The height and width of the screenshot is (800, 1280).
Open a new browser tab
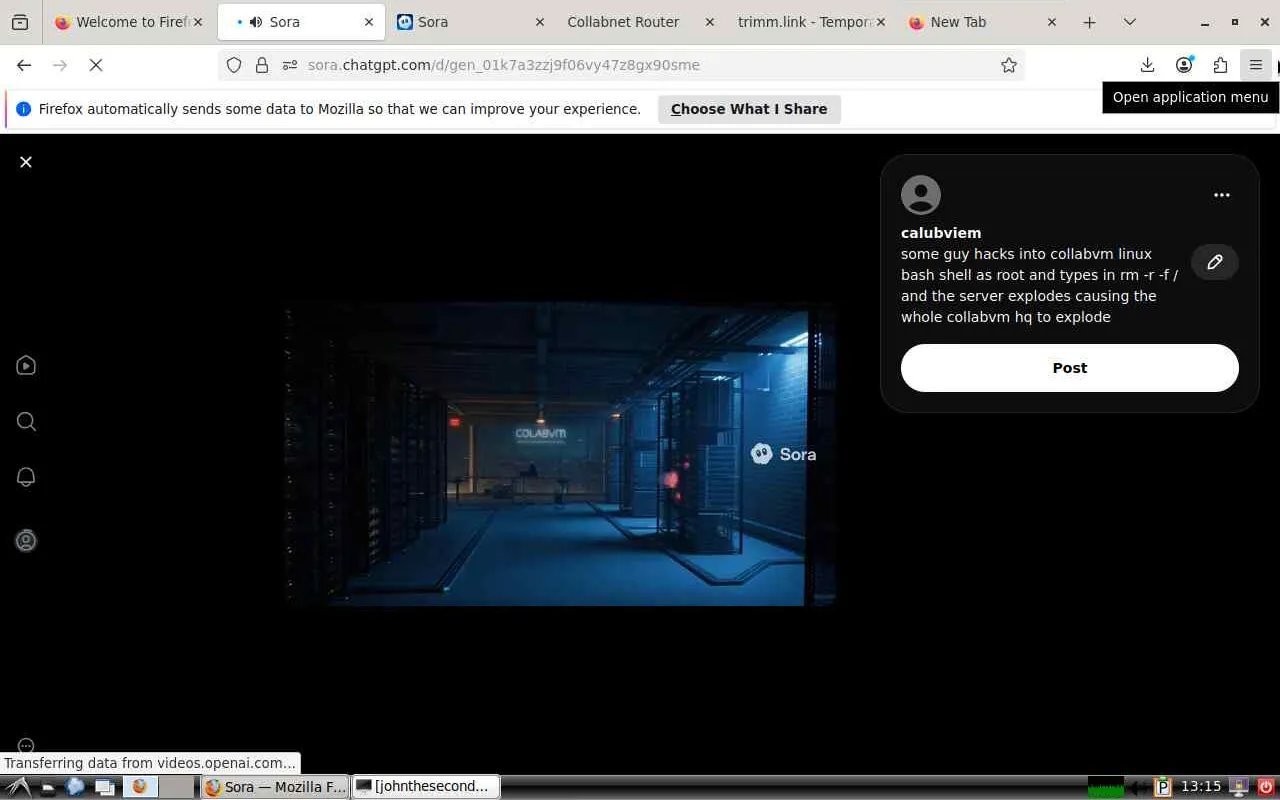tap(1090, 22)
